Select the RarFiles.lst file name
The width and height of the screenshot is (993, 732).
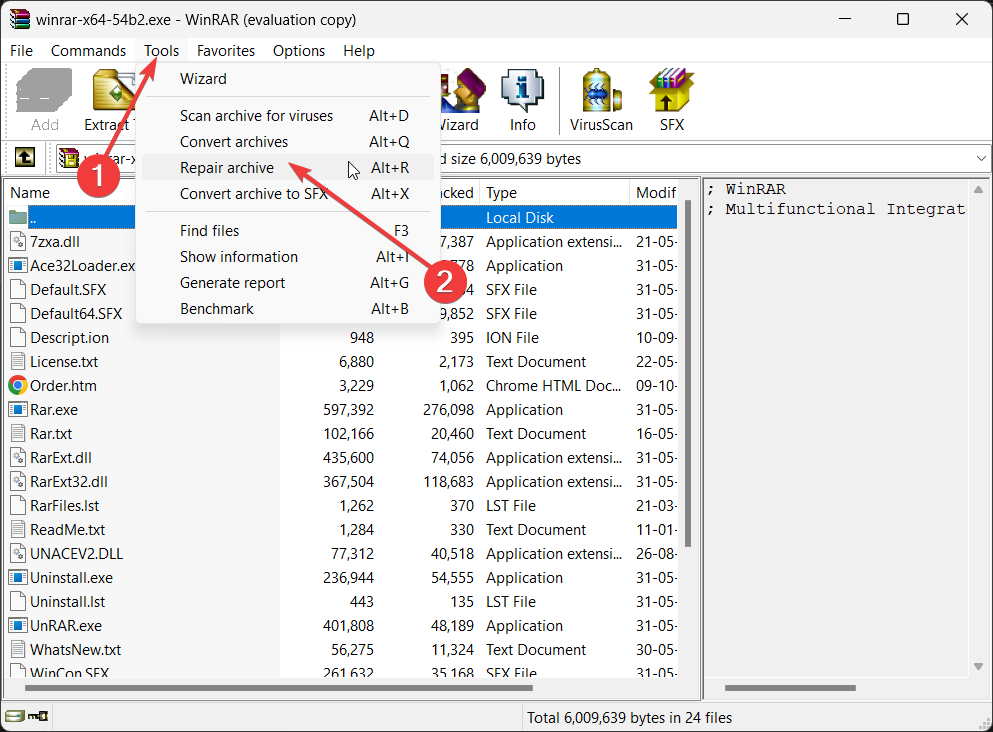pyautogui.click(x=65, y=505)
